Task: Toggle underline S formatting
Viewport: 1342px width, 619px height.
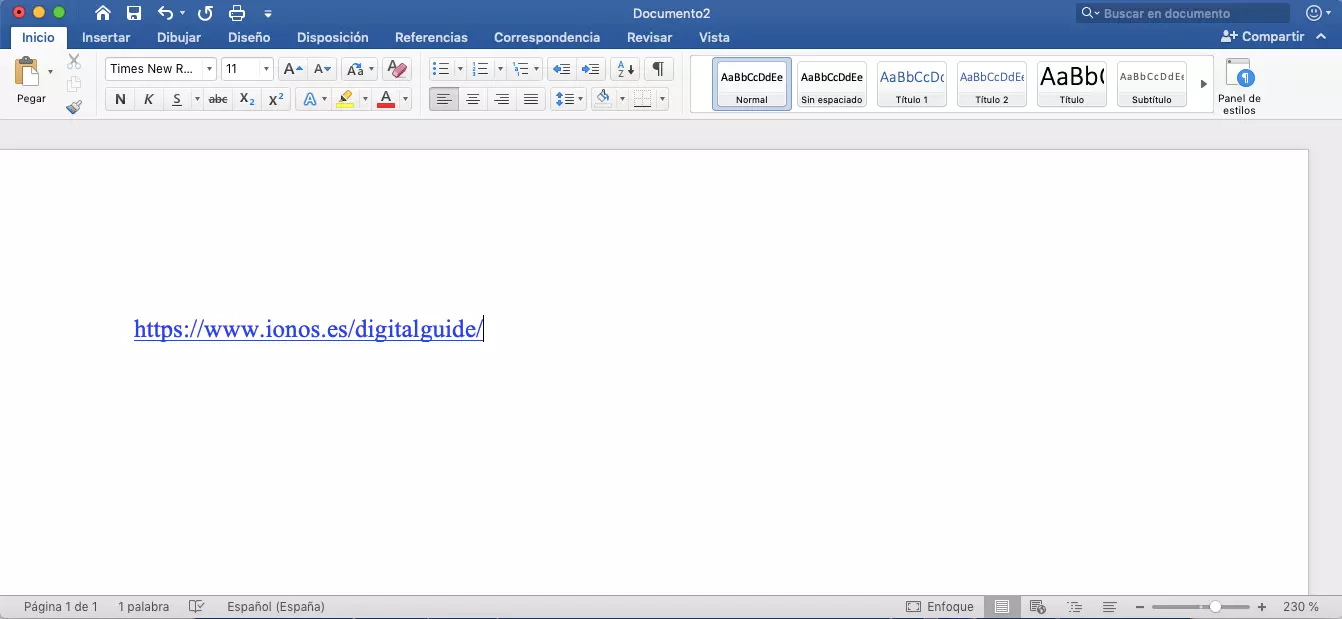Action: click(177, 99)
